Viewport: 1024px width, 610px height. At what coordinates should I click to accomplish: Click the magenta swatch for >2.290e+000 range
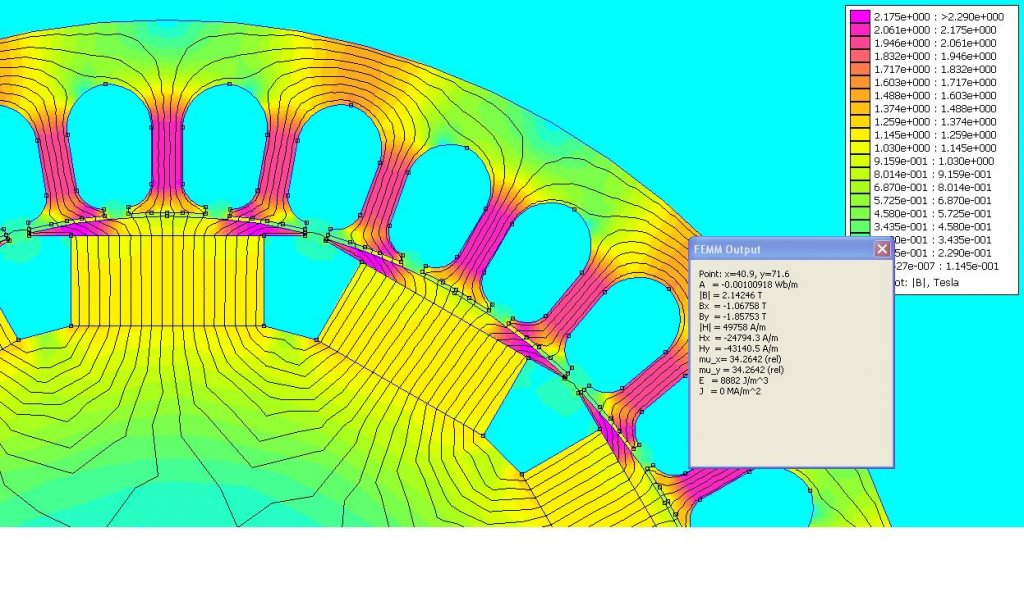tap(860, 17)
